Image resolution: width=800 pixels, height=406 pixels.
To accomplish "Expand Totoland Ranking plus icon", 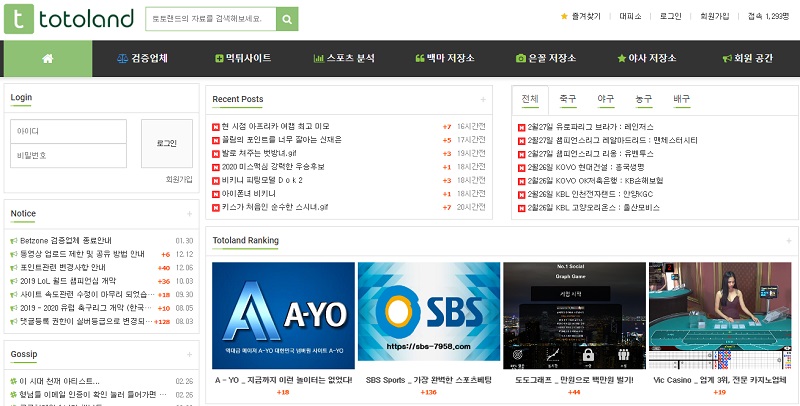I will tap(788, 241).
